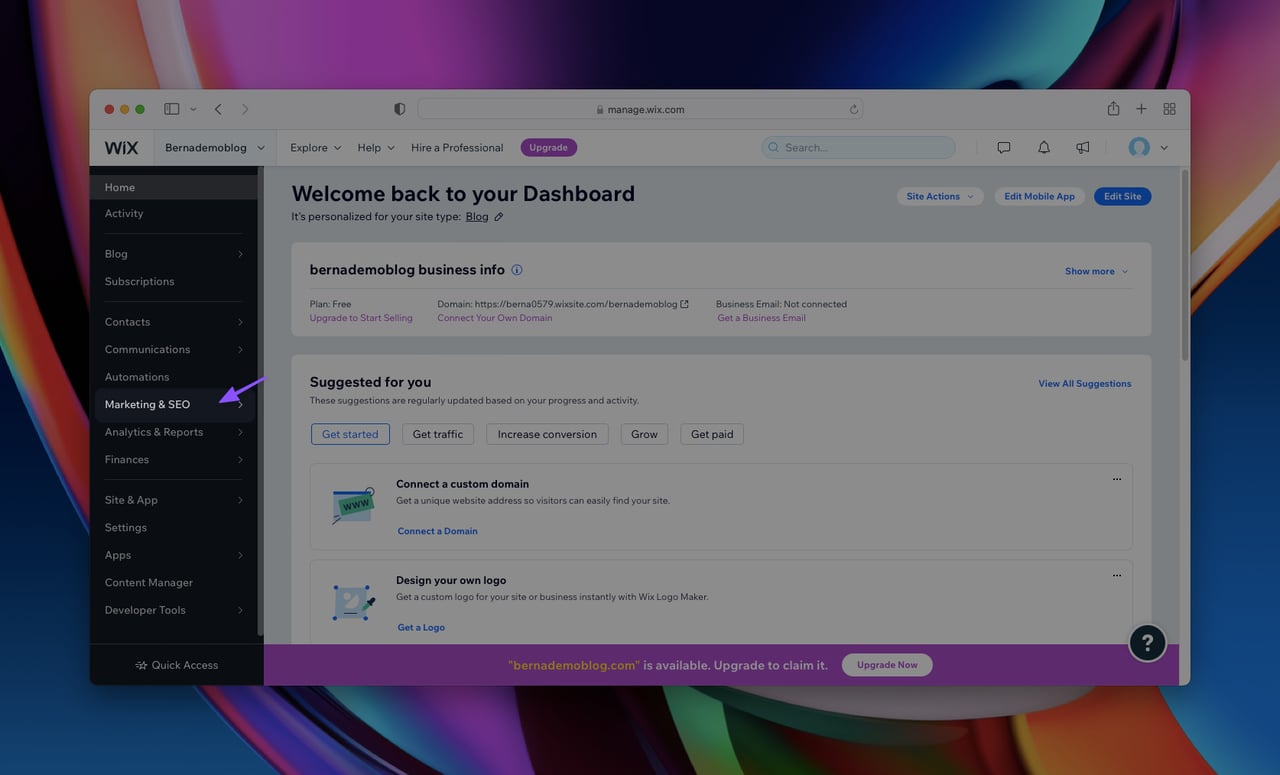Viewport: 1280px width, 775px height.
Task: Click the custom domain www illustration
Action: 353,505
